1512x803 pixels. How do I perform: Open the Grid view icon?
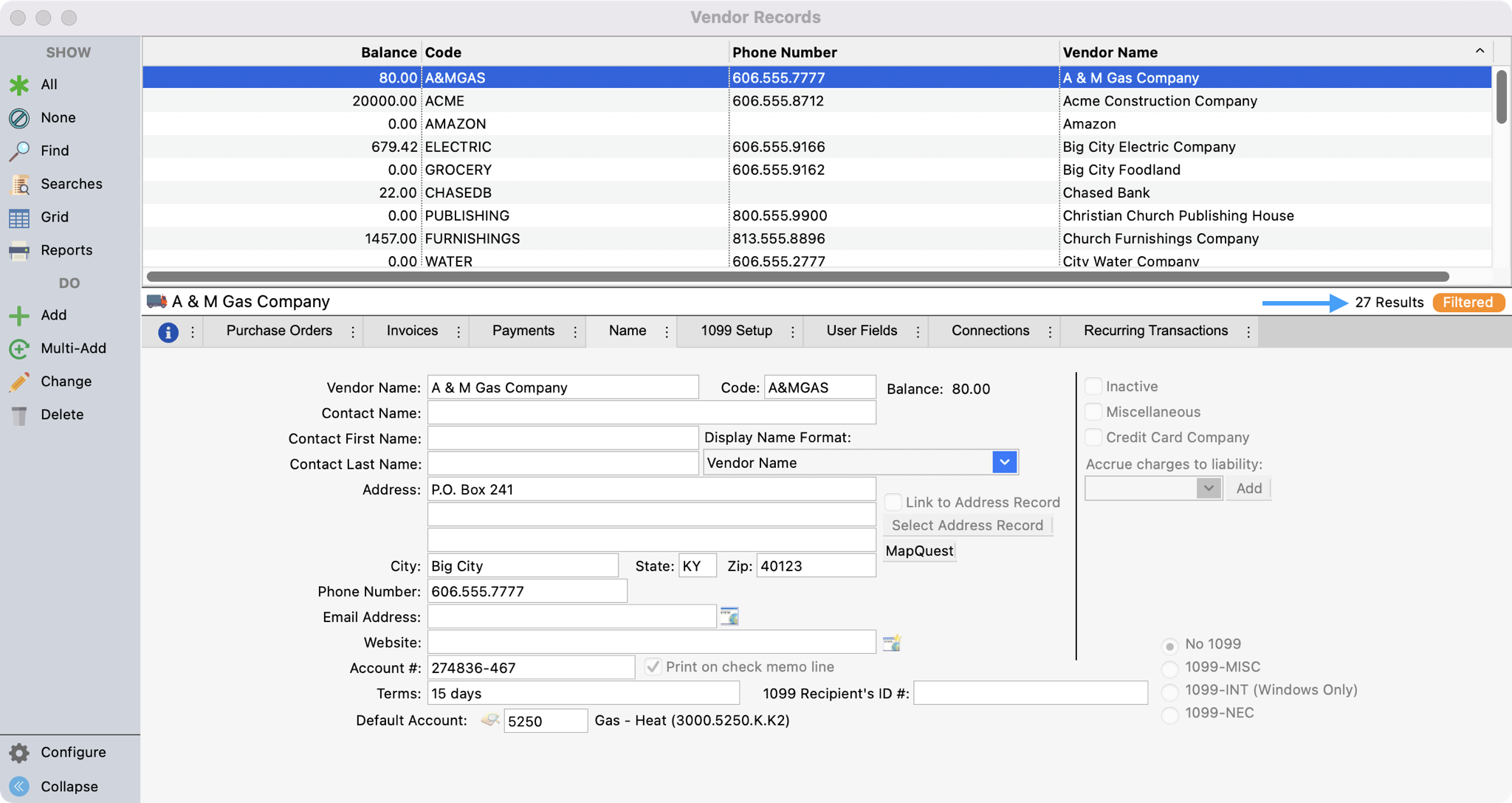tap(19, 218)
